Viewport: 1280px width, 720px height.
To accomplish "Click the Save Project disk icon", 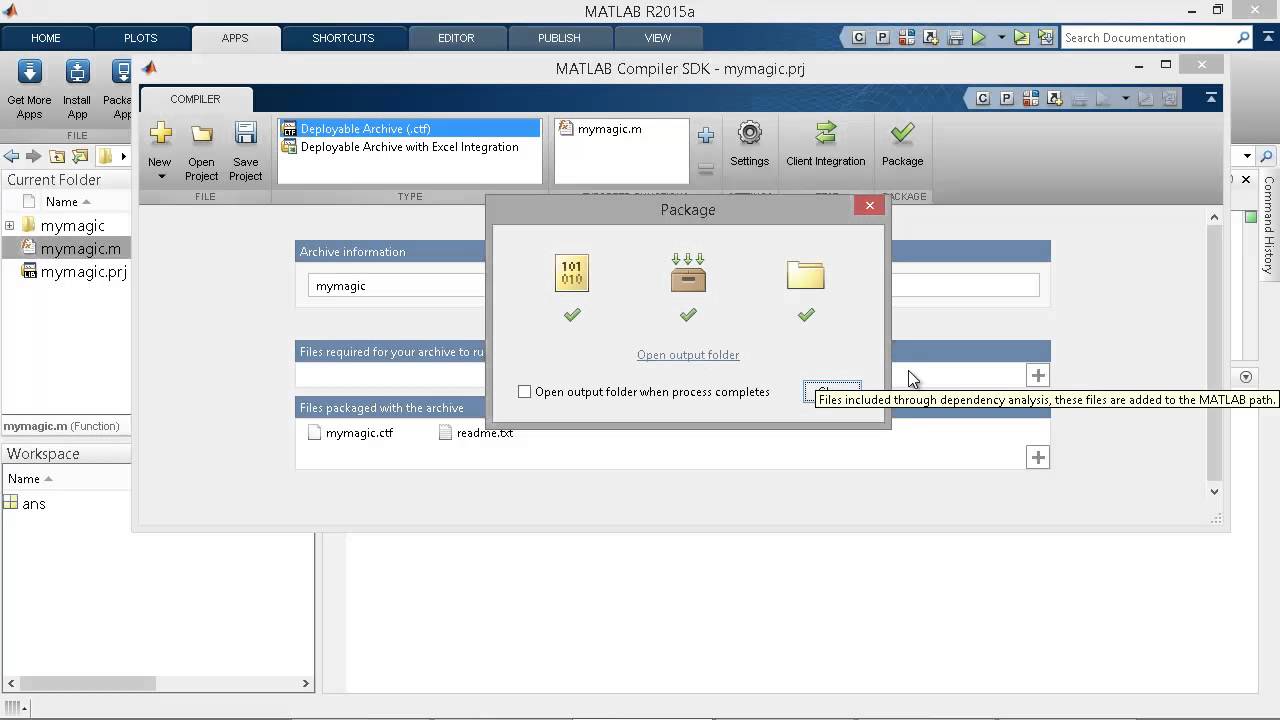I will (x=245, y=134).
